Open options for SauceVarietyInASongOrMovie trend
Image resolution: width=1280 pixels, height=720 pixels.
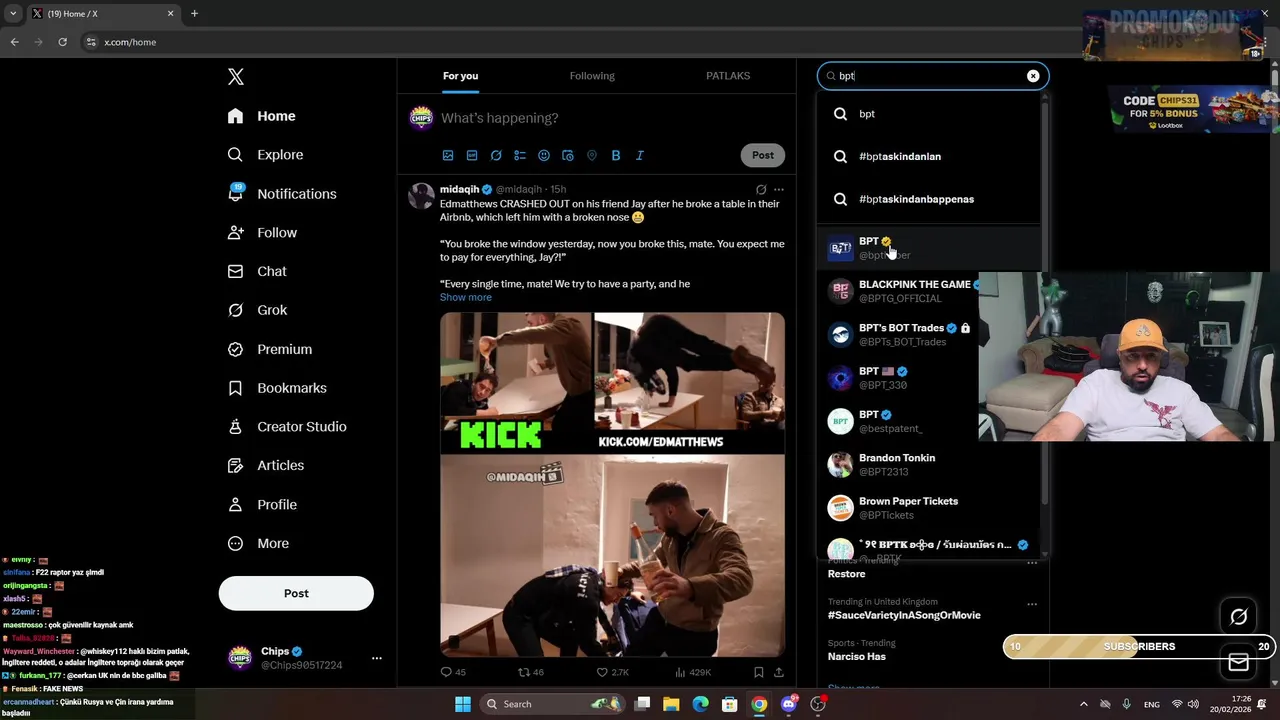coord(1032,604)
